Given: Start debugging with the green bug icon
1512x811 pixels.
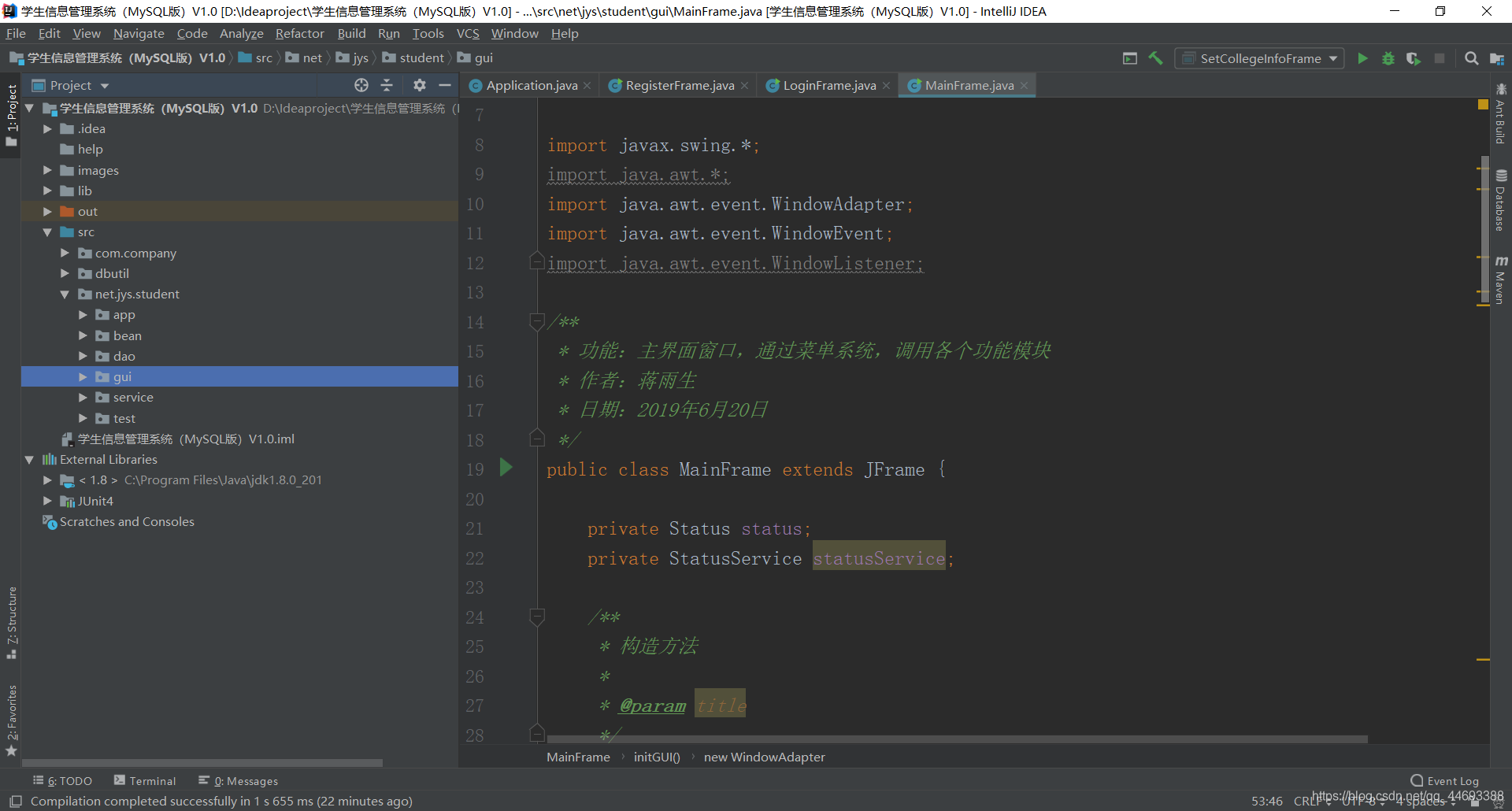Looking at the screenshot, I should [x=1388, y=58].
